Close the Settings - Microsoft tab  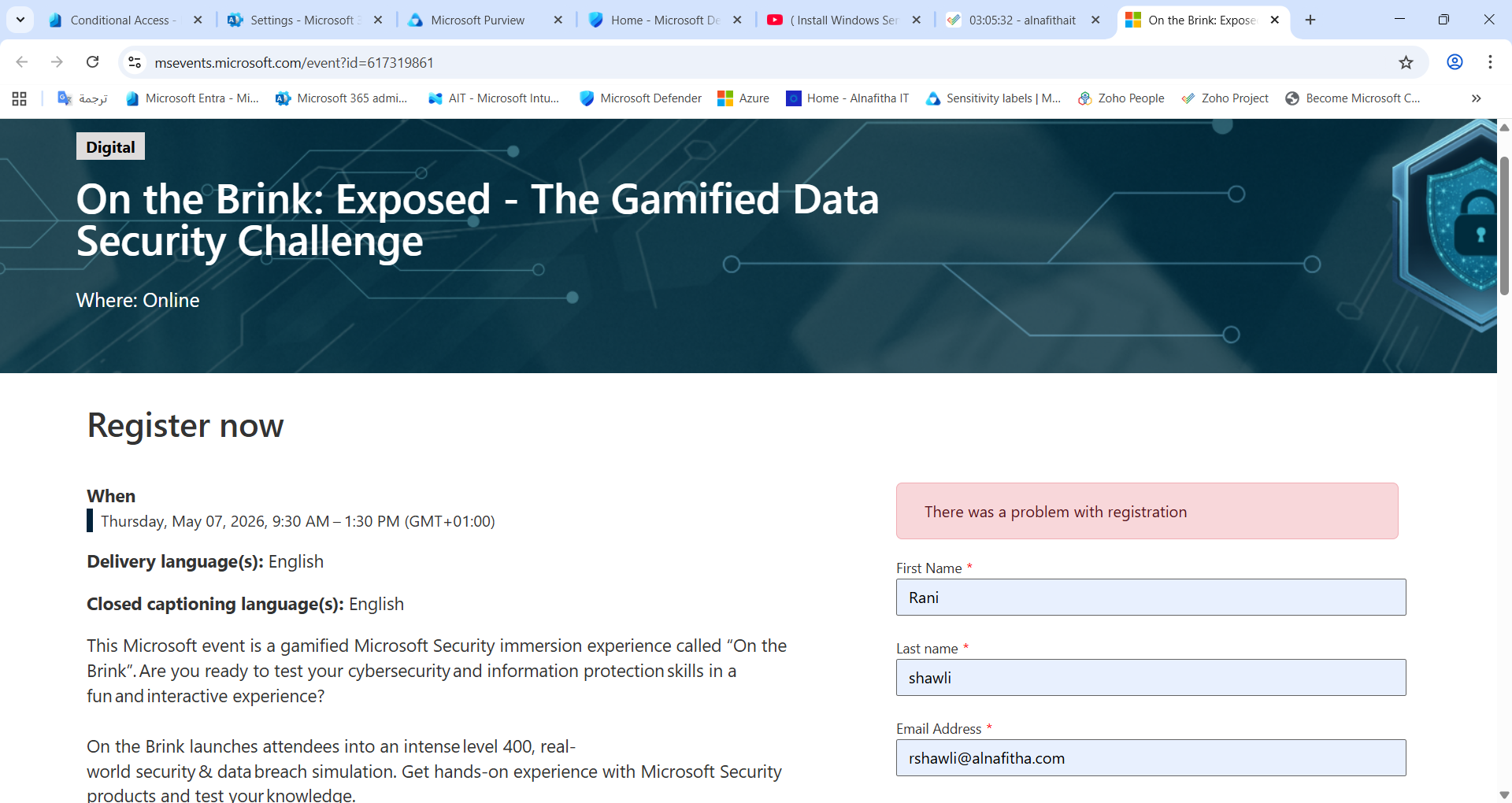point(378,20)
